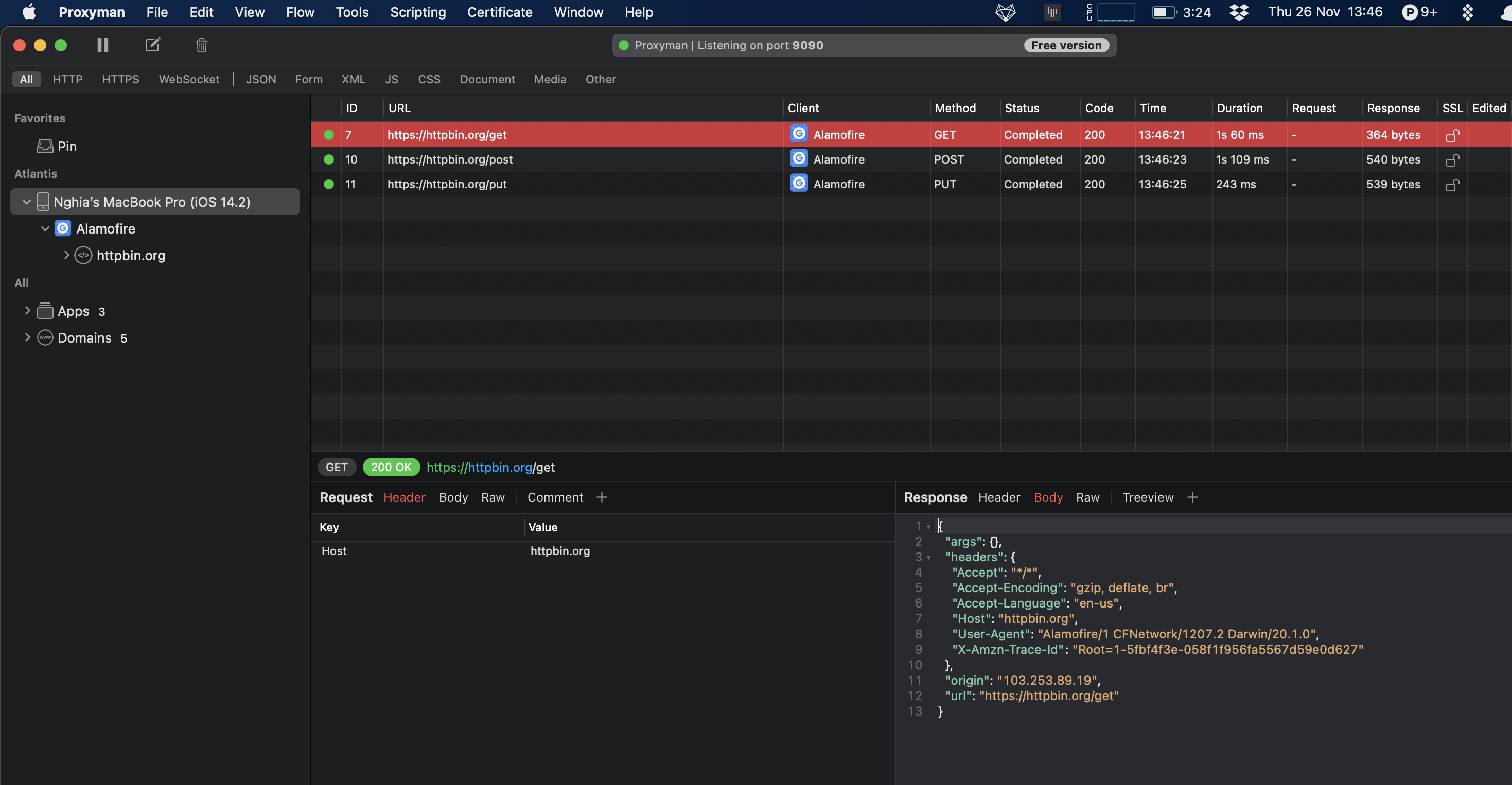Switch to the Response Treeview tab
Viewport: 1512px width, 785px height.
pos(1148,497)
